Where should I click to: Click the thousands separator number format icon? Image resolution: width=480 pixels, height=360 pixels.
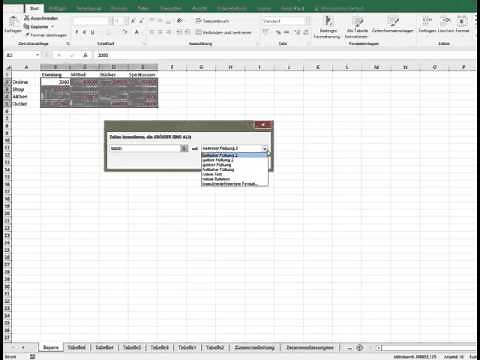coord(287,32)
